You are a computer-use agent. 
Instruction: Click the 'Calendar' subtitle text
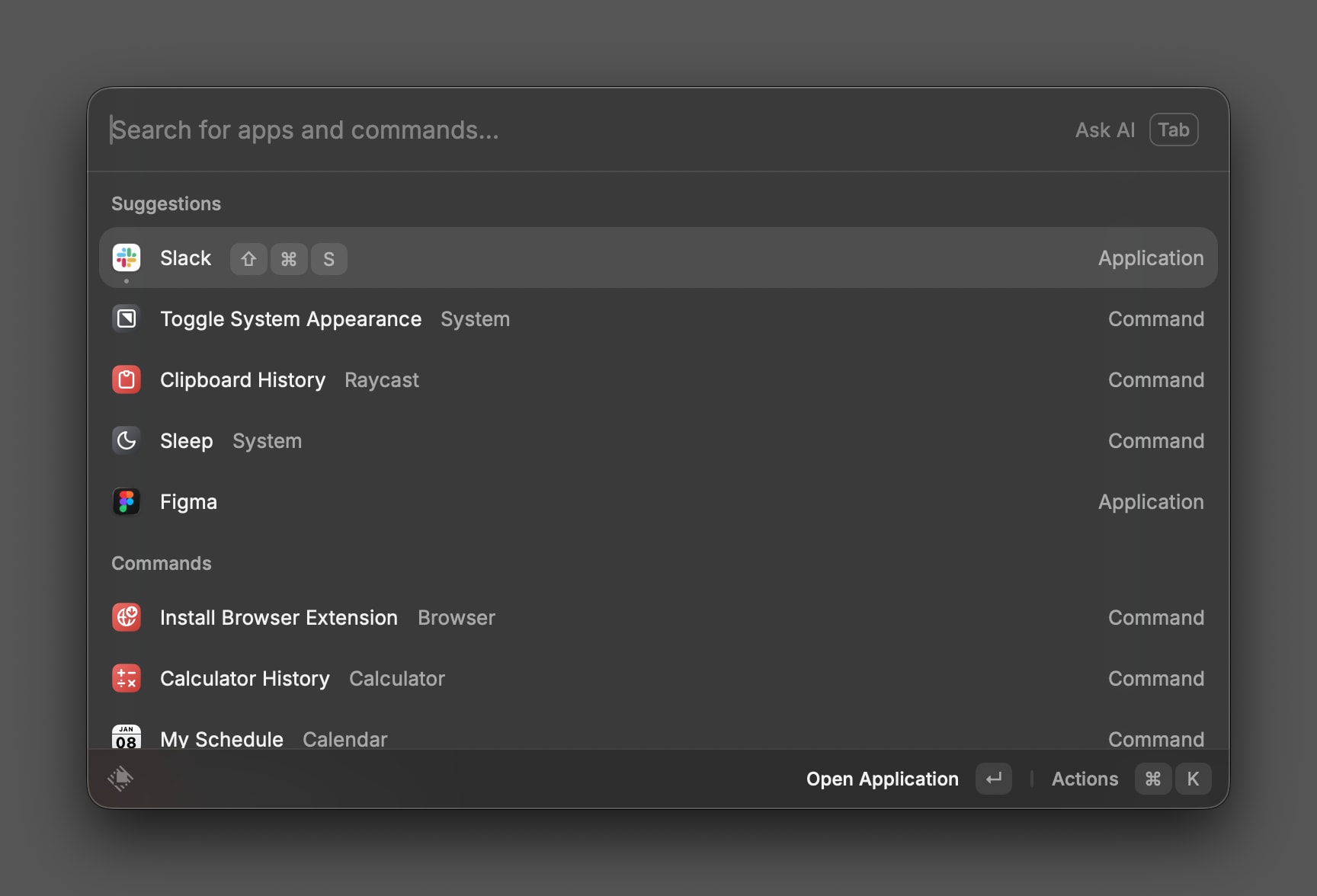345,739
